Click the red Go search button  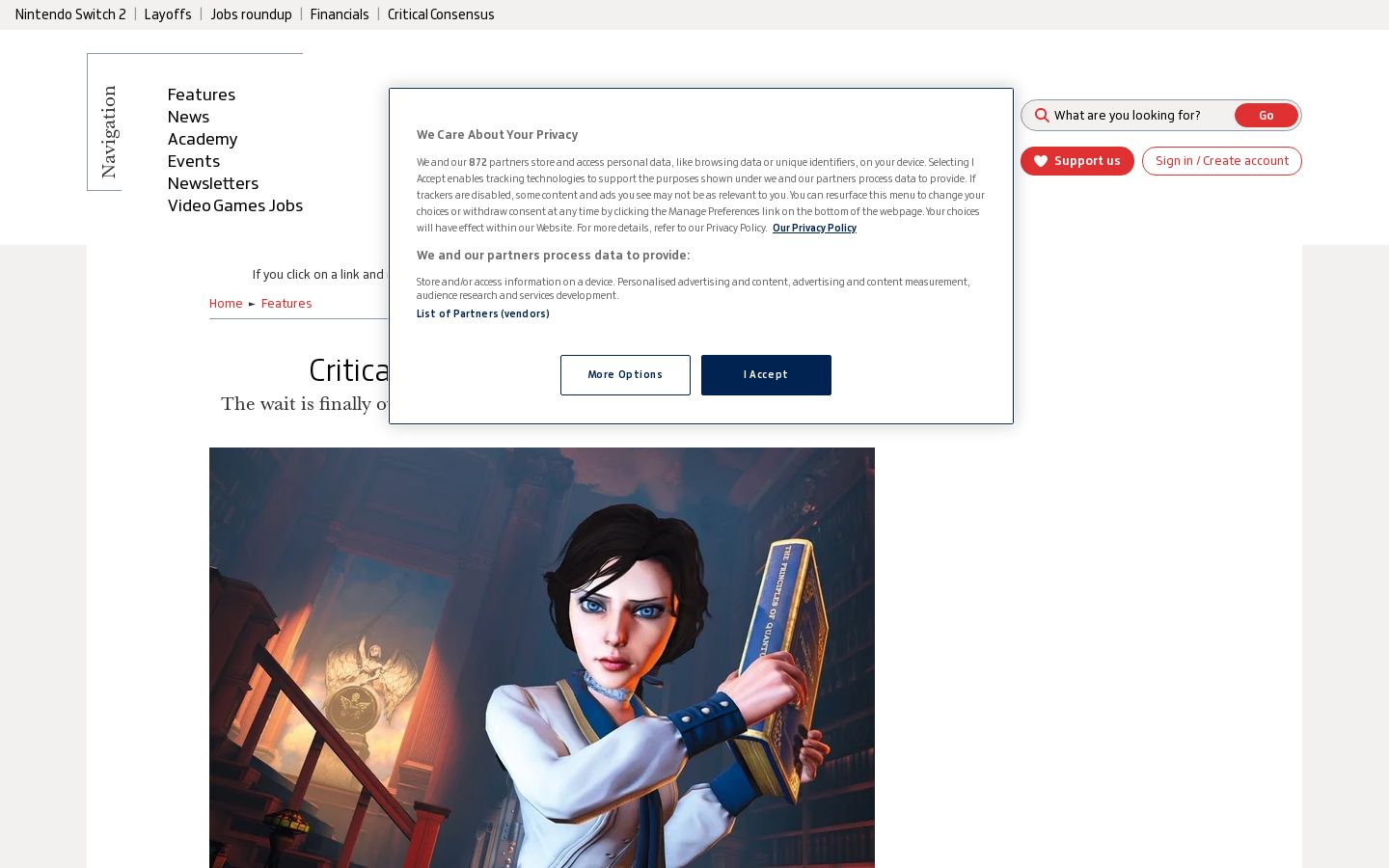click(x=1266, y=116)
